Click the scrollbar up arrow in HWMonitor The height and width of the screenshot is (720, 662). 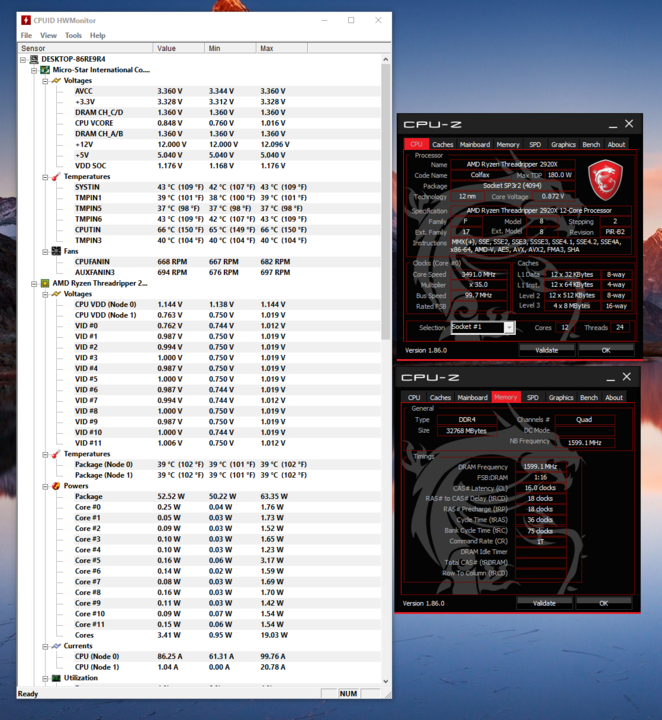(x=386, y=59)
